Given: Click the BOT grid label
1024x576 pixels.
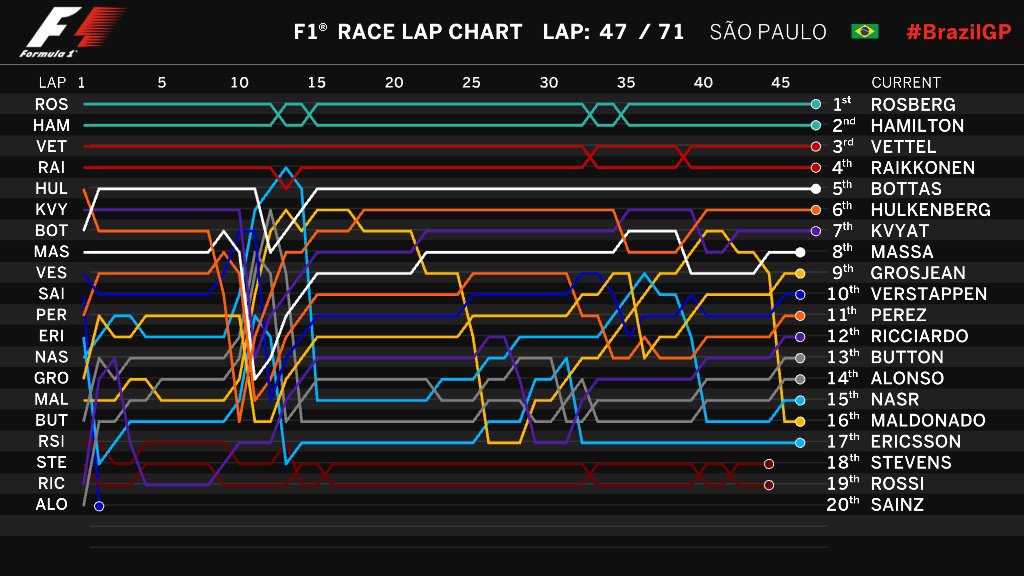Looking at the screenshot, I should (x=52, y=231).
